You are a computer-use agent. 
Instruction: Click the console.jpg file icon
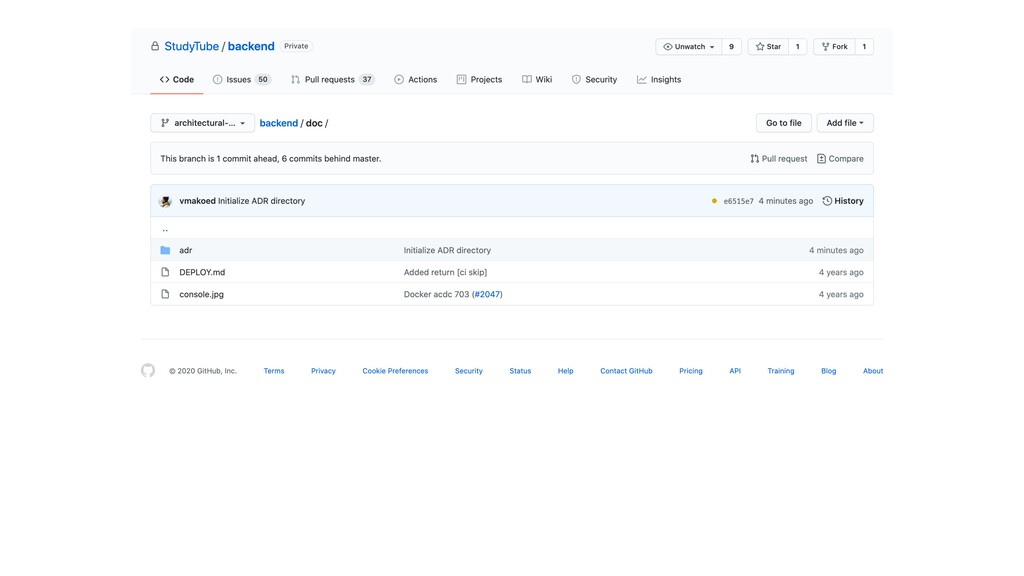165,295
